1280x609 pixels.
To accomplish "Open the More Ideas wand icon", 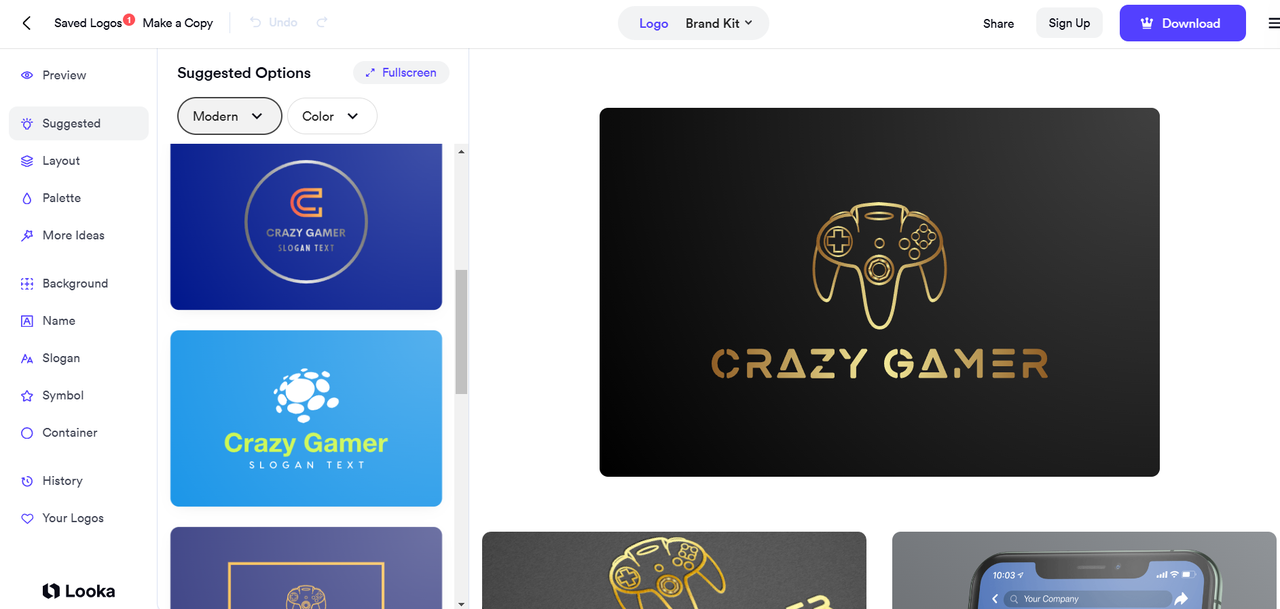I will (x=27, y=236).
